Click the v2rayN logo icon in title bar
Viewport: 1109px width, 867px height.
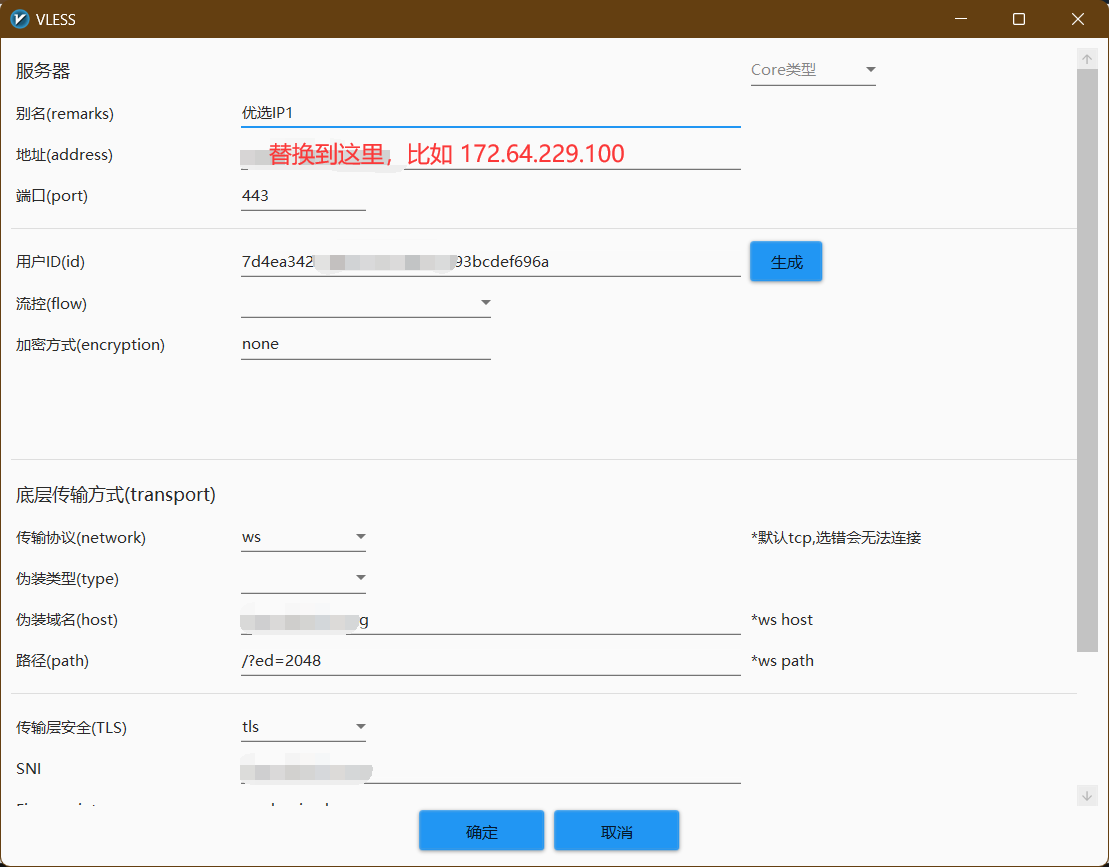[x=20, y=19]
